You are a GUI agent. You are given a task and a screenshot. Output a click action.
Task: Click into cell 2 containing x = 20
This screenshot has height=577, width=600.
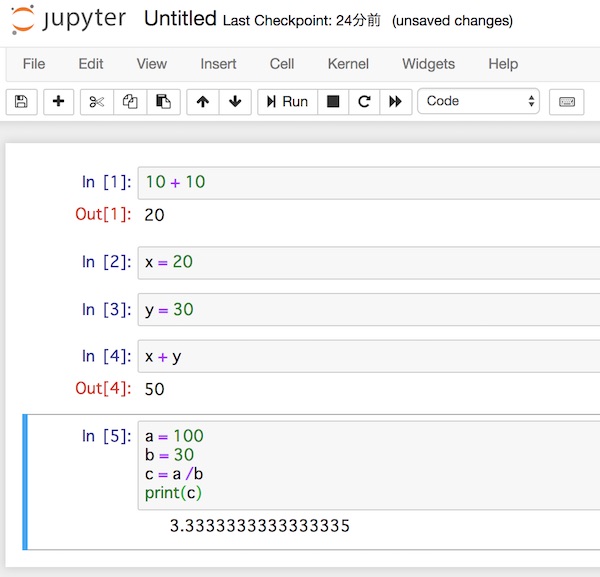coord(369,263)
